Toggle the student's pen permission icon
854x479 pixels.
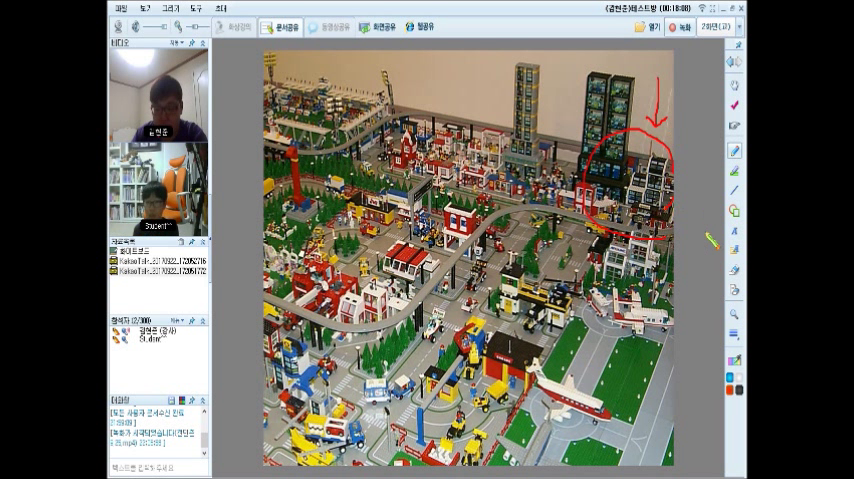[116, 339]
